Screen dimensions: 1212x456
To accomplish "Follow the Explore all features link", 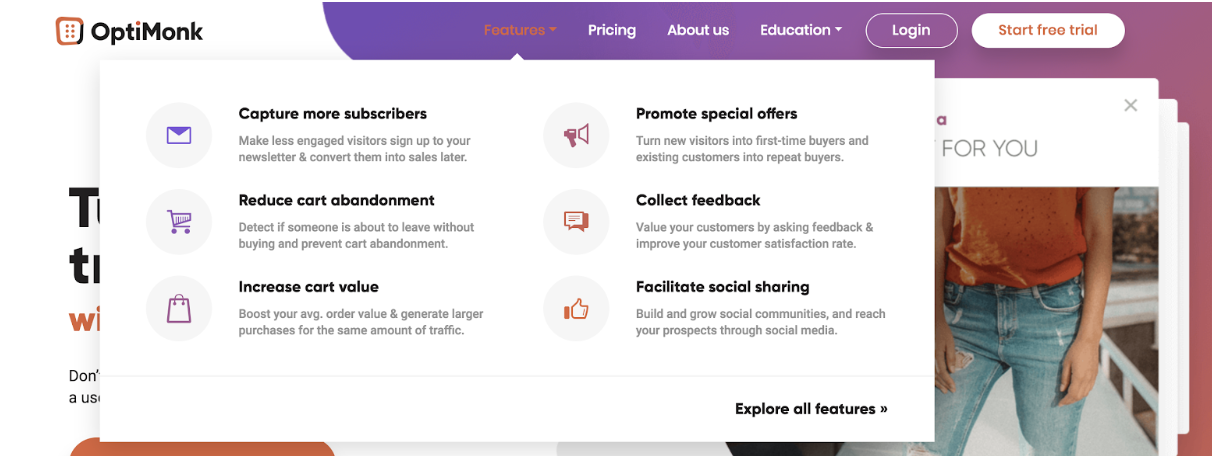I will coord(811,408).
